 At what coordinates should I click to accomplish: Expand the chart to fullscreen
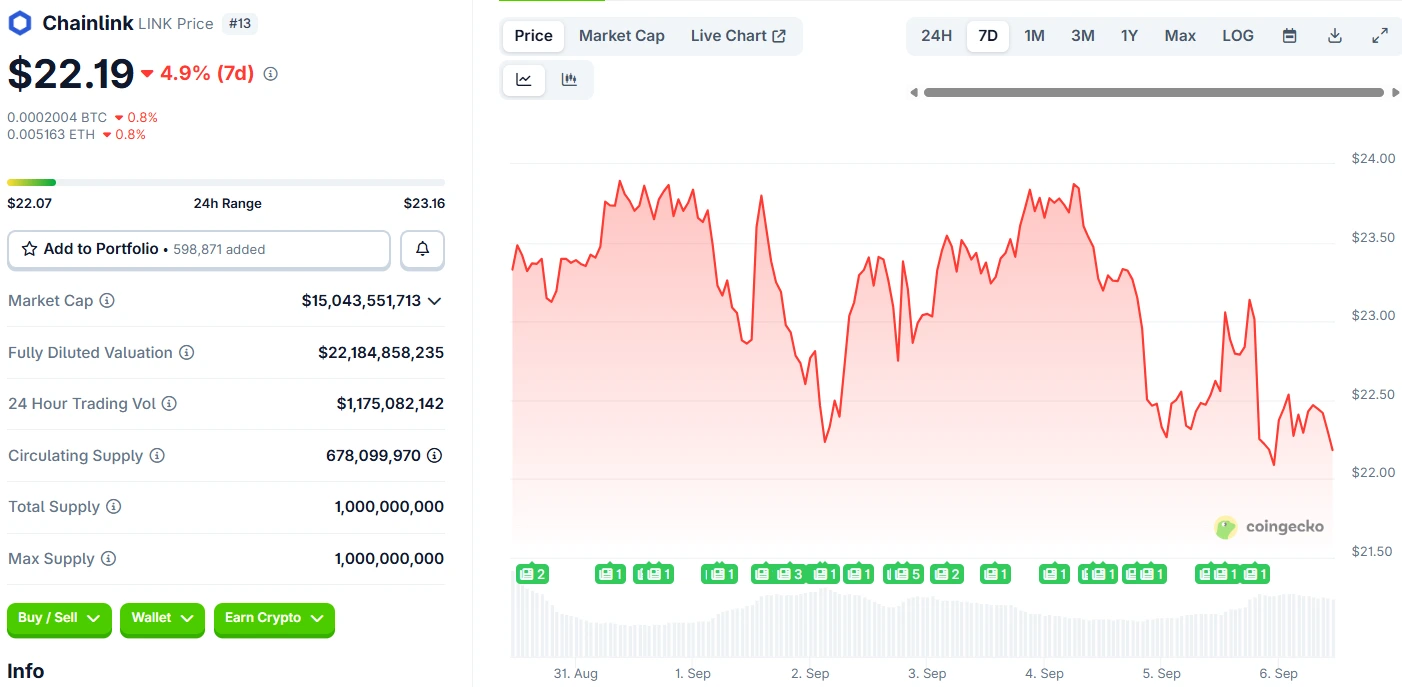[1380, 35]
